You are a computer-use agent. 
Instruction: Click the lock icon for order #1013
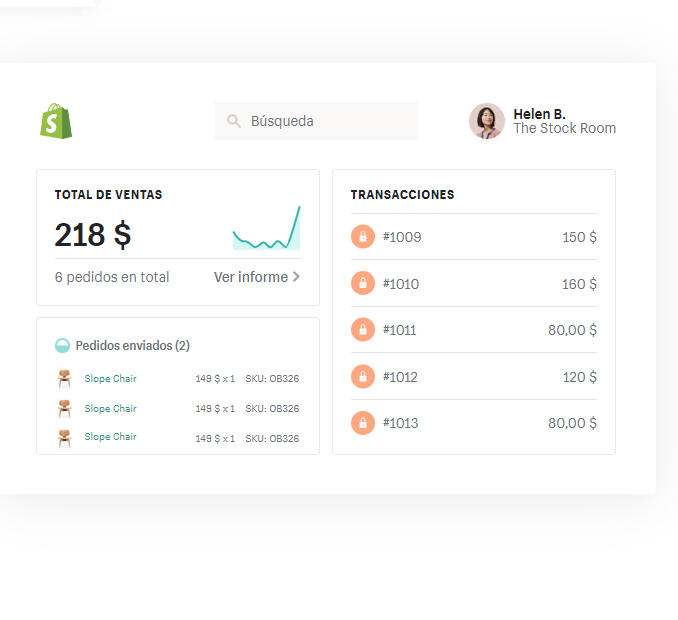coord(363,423)
